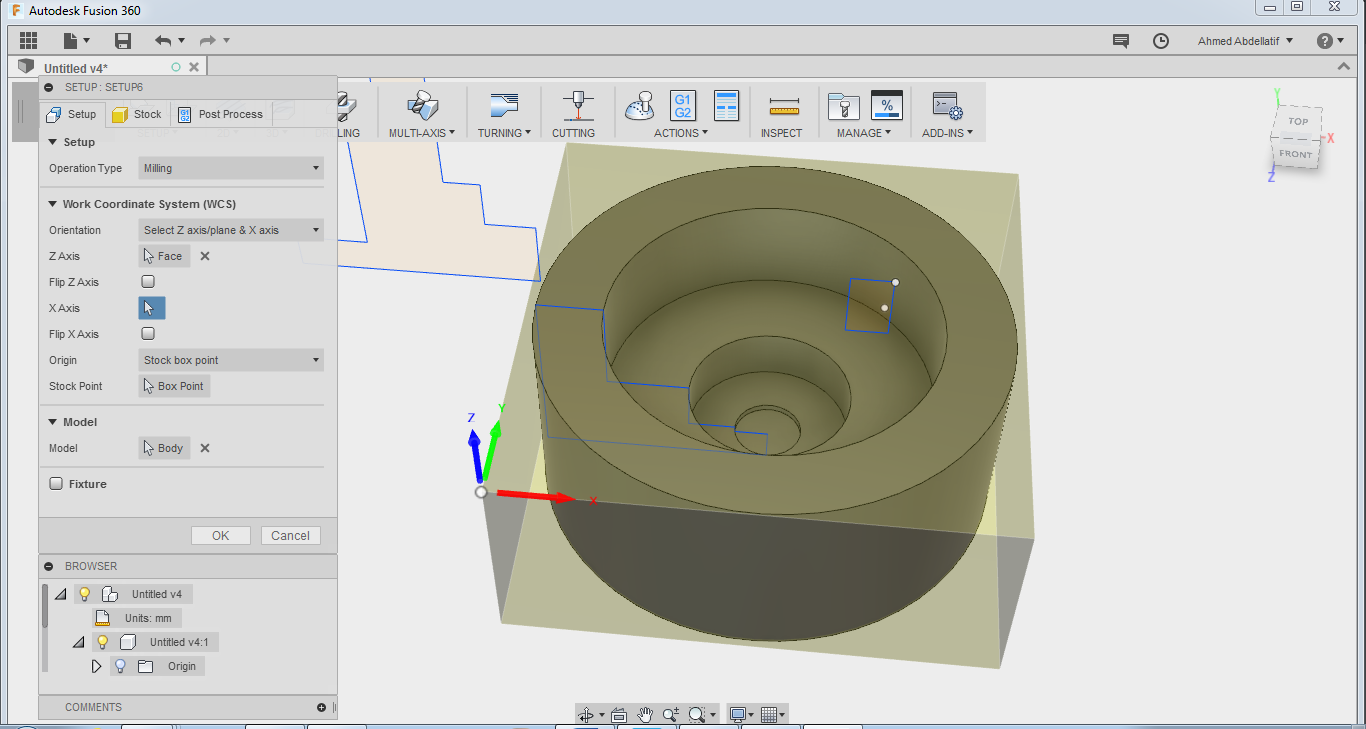1366x729 pixels.
Task: Open the Scripts and Add-Ins icon
Action: point(947,106)
